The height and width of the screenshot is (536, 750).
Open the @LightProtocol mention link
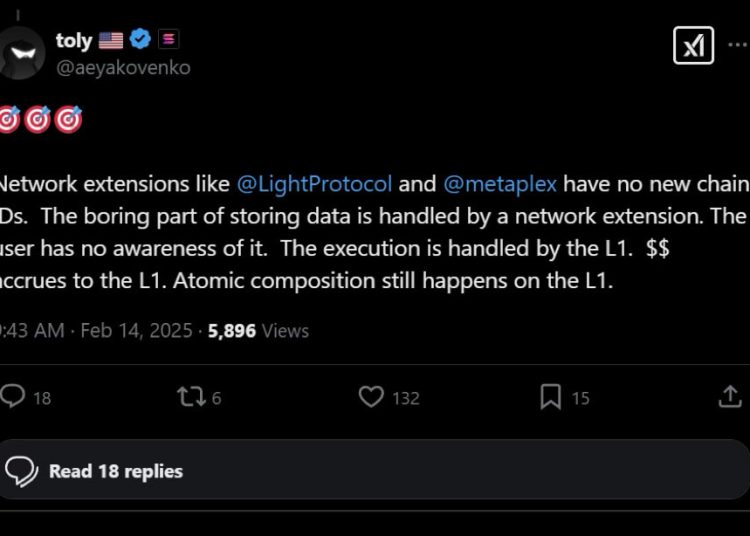(314, 184)
